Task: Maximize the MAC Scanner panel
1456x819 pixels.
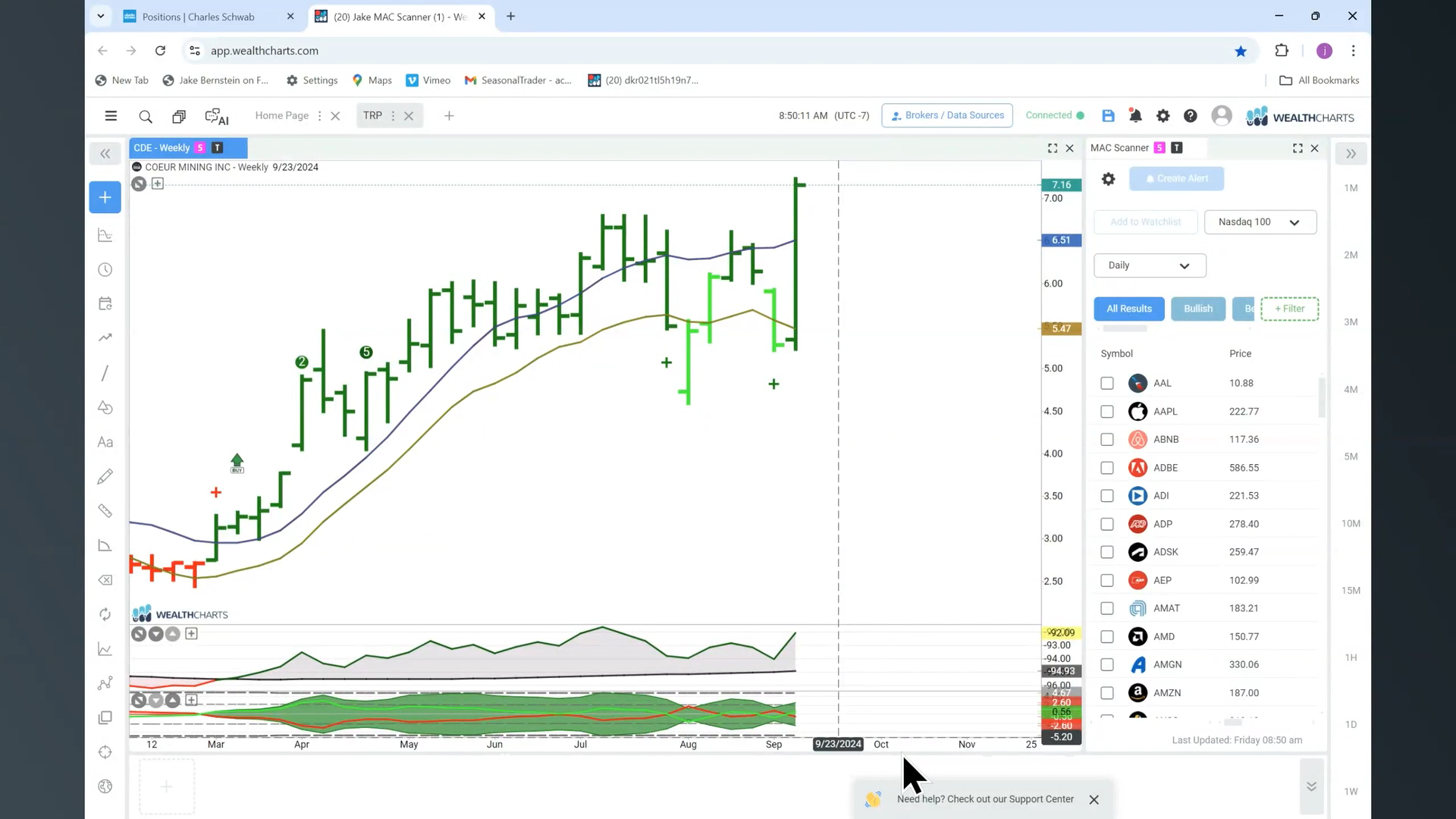Action: [x=1298, y=148]
